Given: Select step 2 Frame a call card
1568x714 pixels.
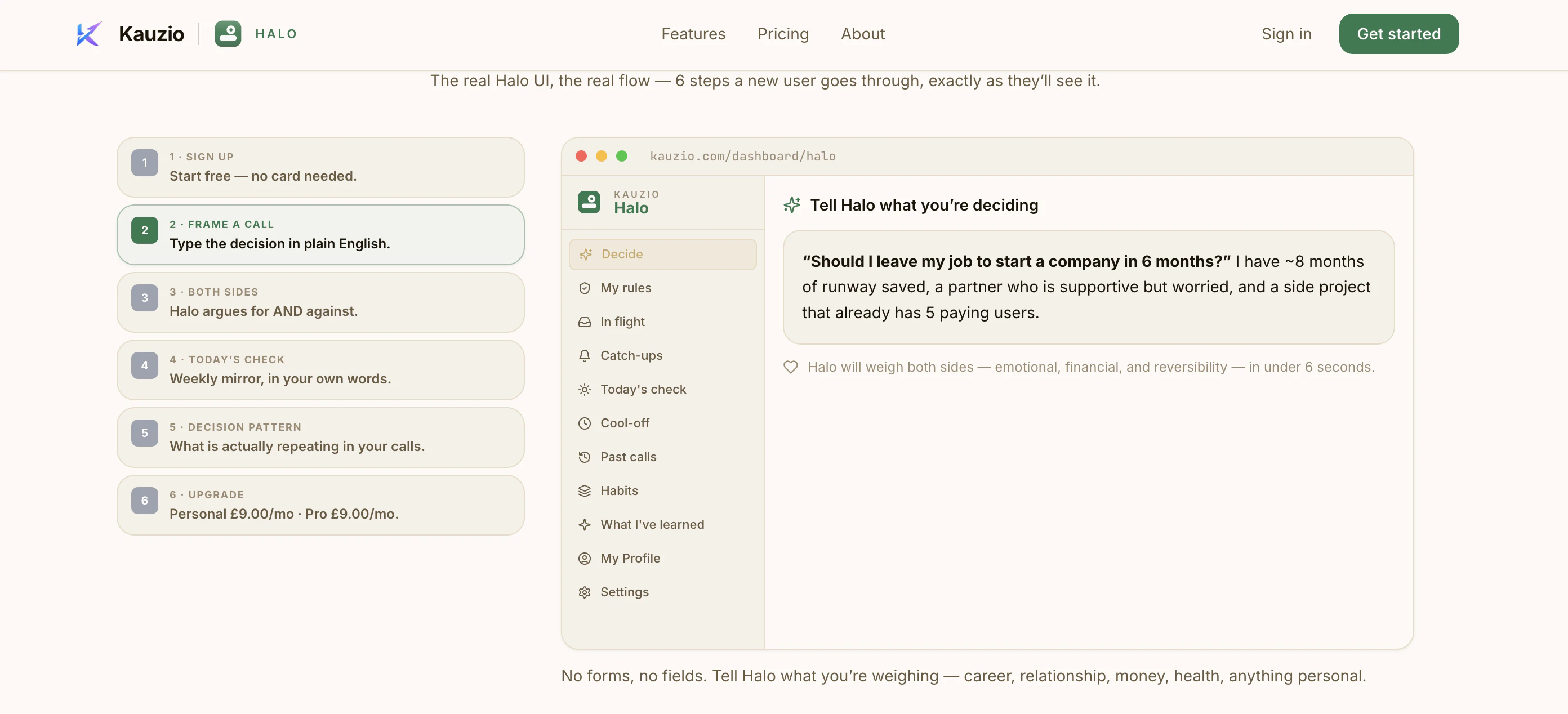Looking at the screenshot, I should click(x=321, y=235).
